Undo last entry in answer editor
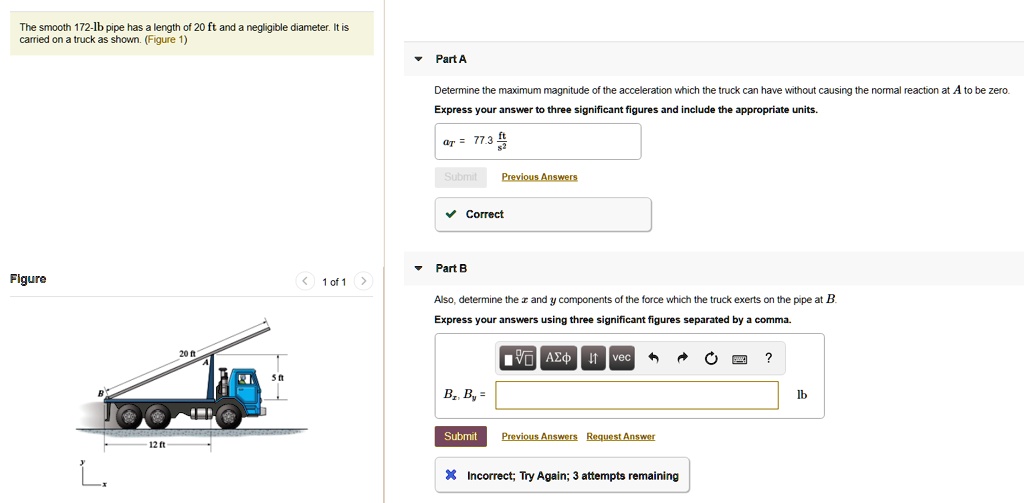1024x503 pixels. 654,359
